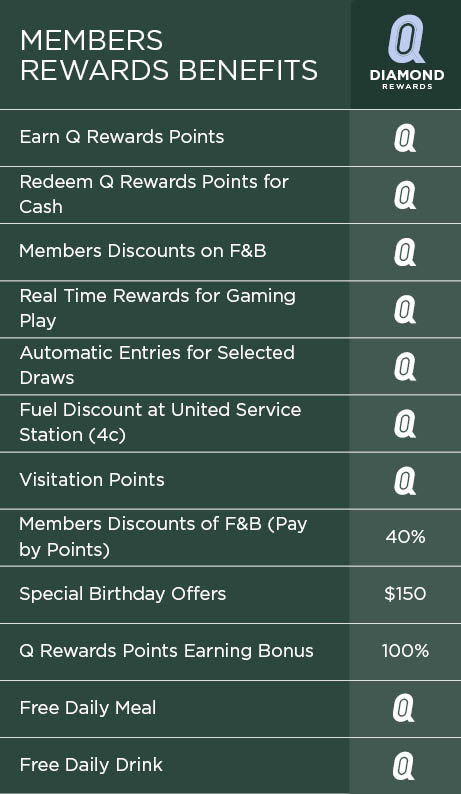This screenshot has width=461, height=794.
Task: Click Q icon beside Redeem Points for Cash
Action: point(405,195)
